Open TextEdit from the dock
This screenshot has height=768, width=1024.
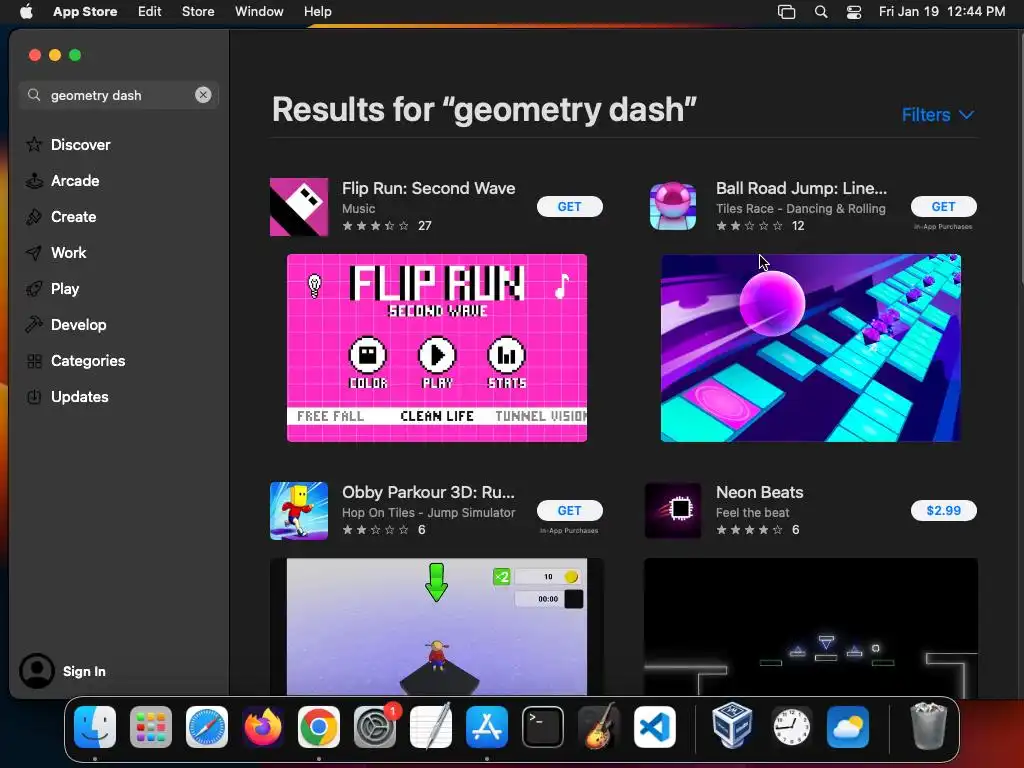(431, 727)
